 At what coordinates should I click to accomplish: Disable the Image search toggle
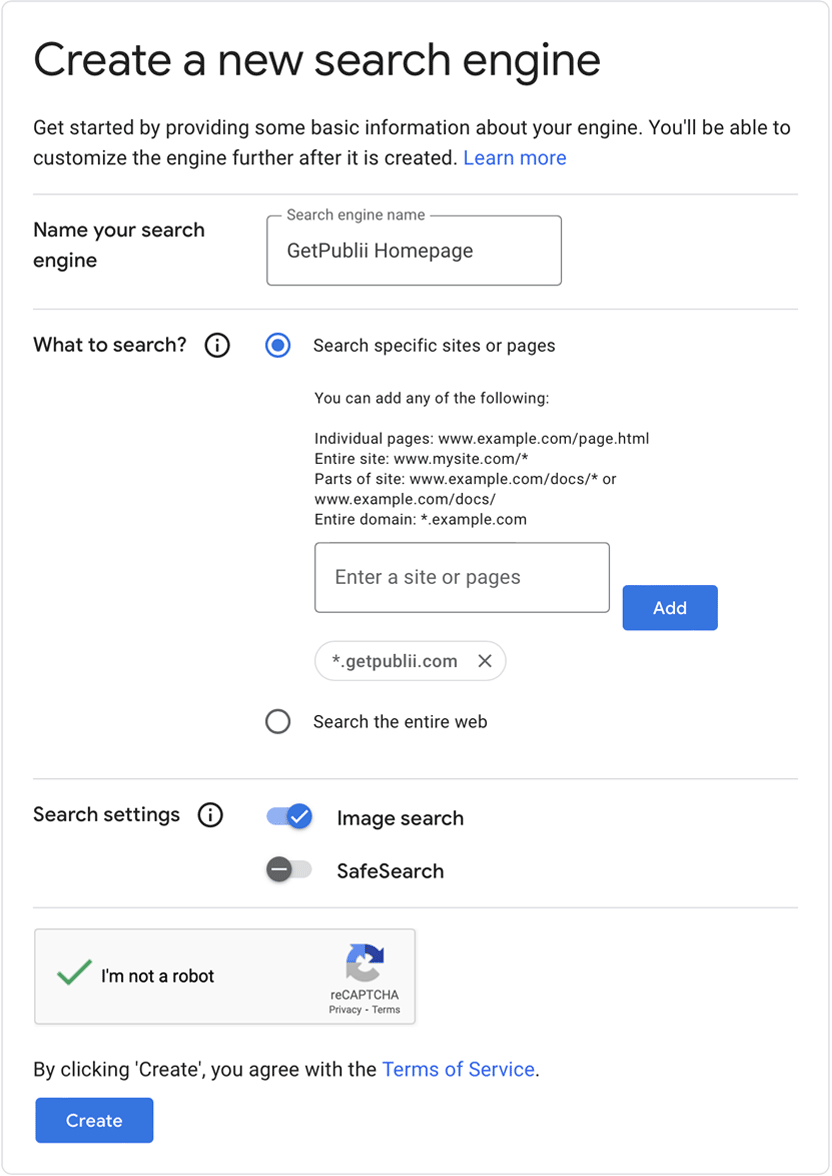point(289,816)
